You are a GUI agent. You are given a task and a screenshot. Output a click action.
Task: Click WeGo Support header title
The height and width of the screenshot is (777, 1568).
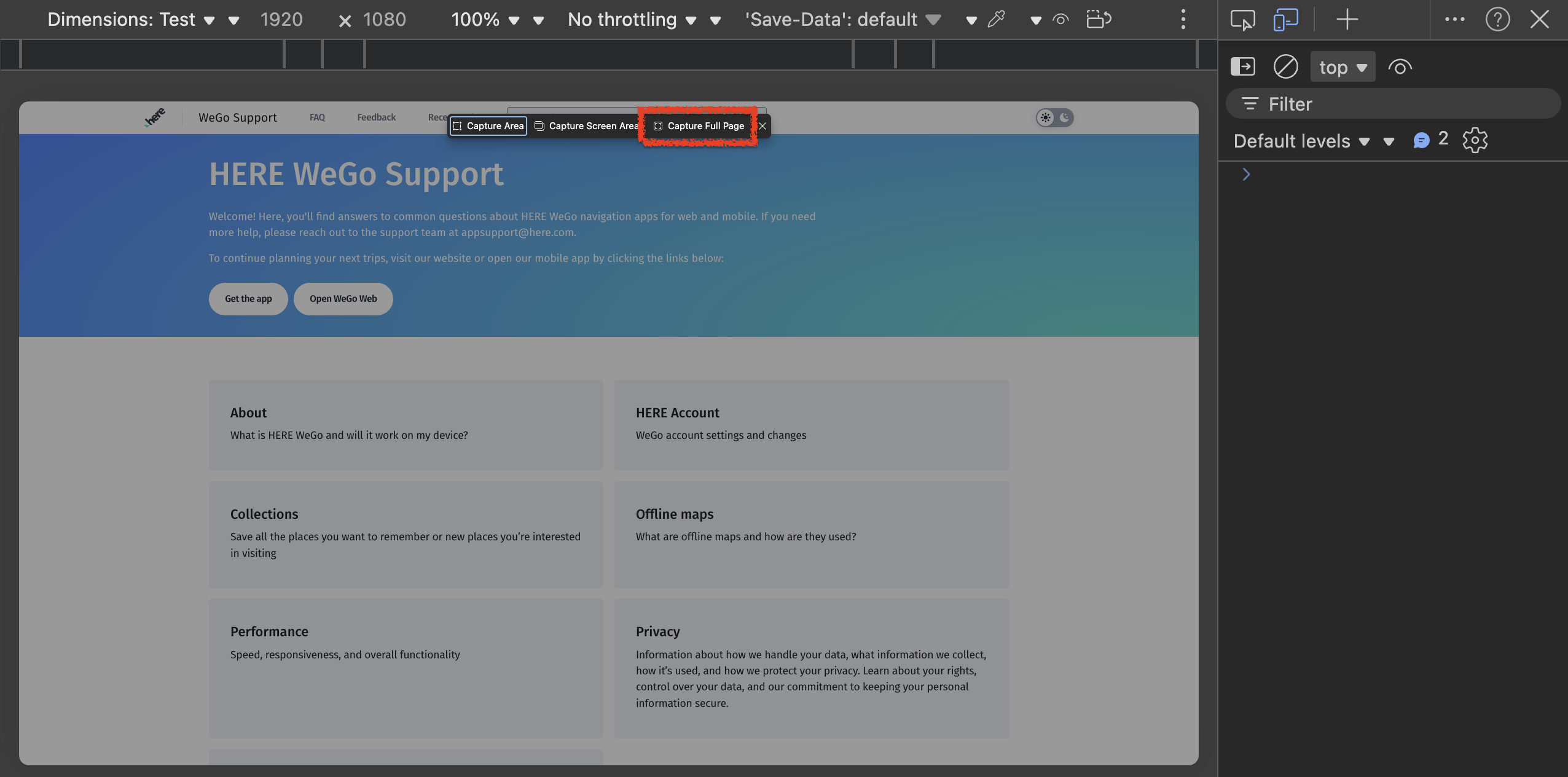point(237,117)
